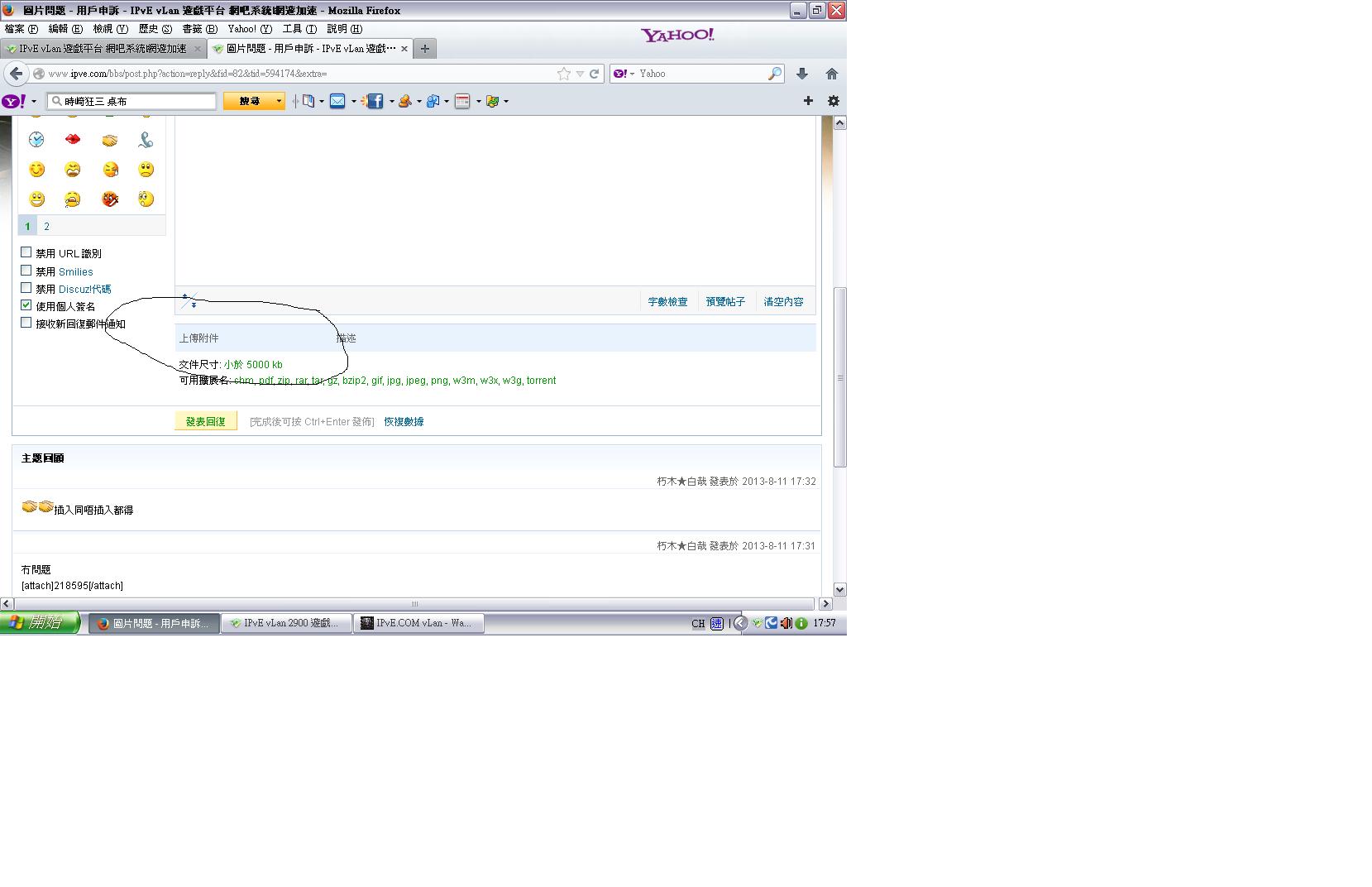This screenshot has width=1372, height=887.
Task: Click the 發表回復 submit button
Action: click(x=206, y=421)
